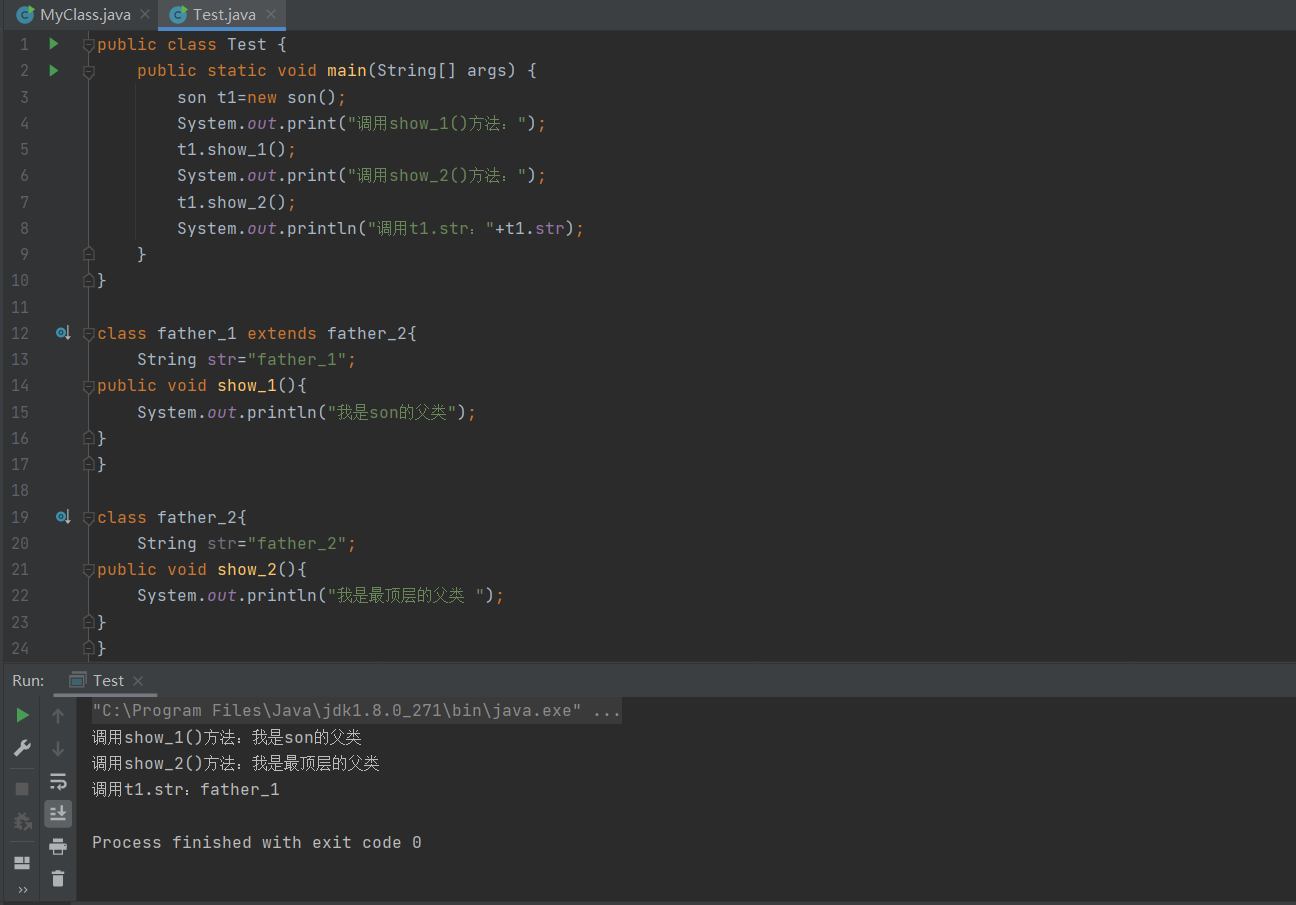Open run configuration wrench icon
Image resolution: width=1296 pixels, height=905 pixels.
22,748
